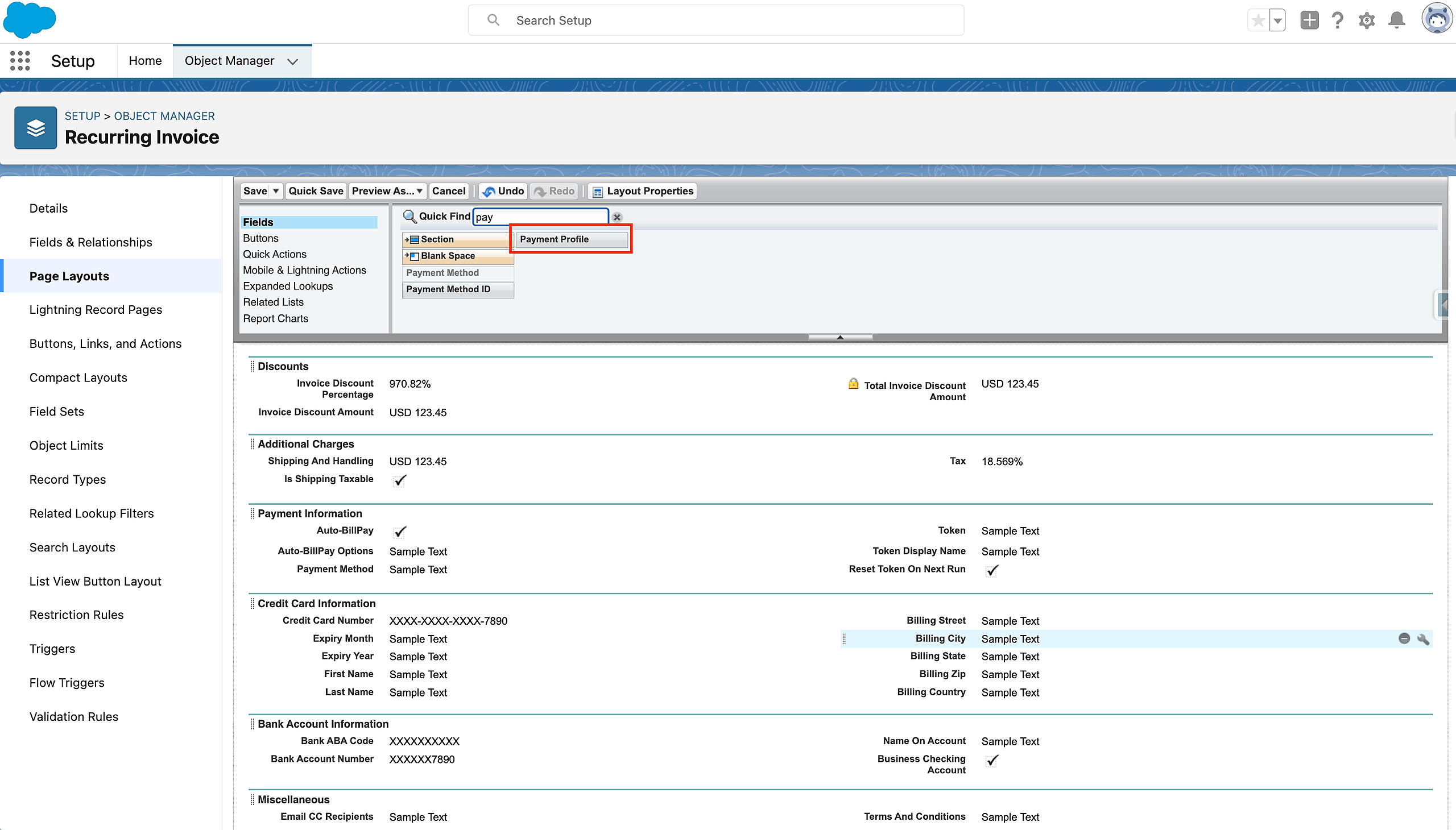Remove the Billing City field from layout

click(1404, 638)
